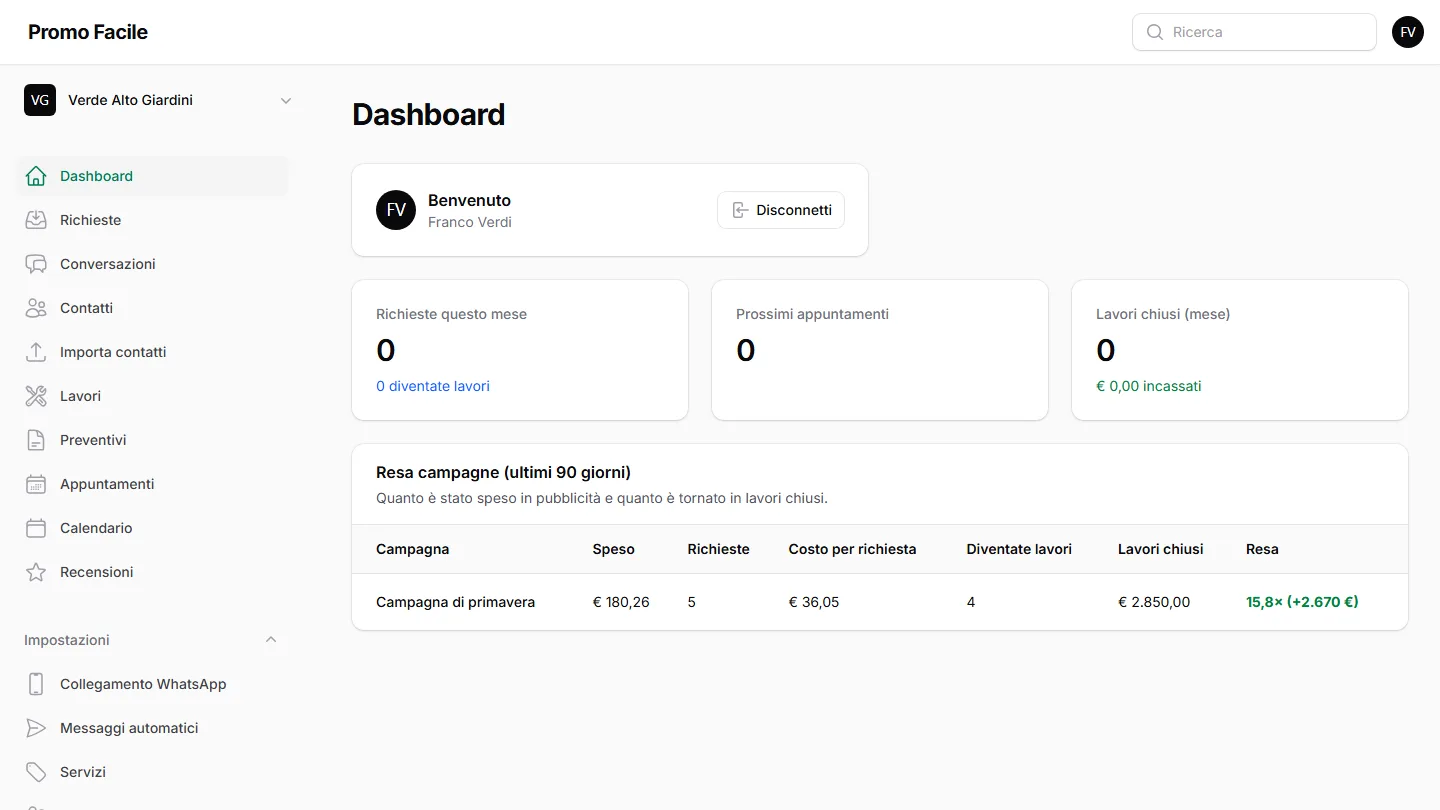
Task: Click the Collegamento WhatsApp phone icon
Action: 36,684
